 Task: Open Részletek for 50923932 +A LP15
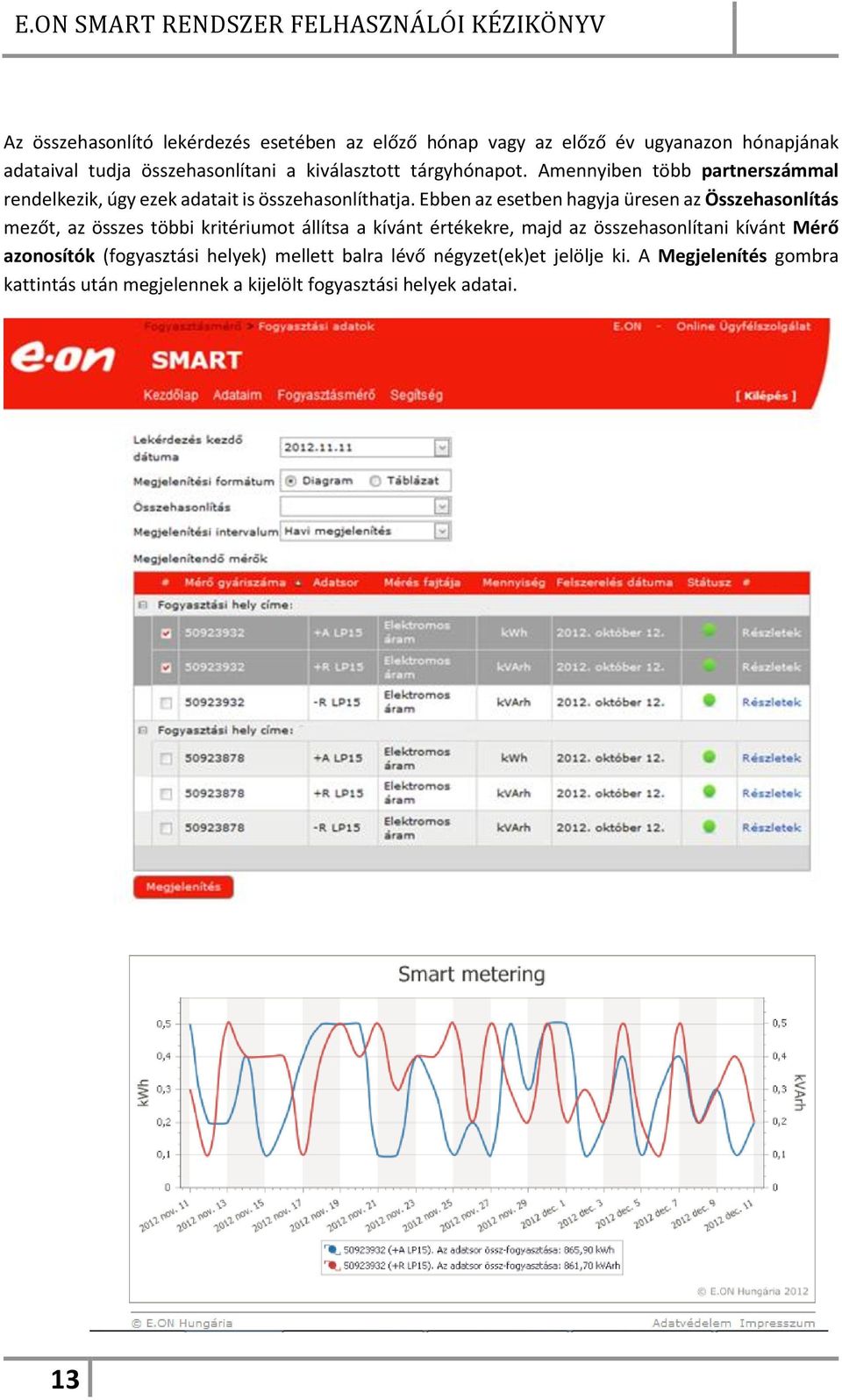click(x=771, y=632)
